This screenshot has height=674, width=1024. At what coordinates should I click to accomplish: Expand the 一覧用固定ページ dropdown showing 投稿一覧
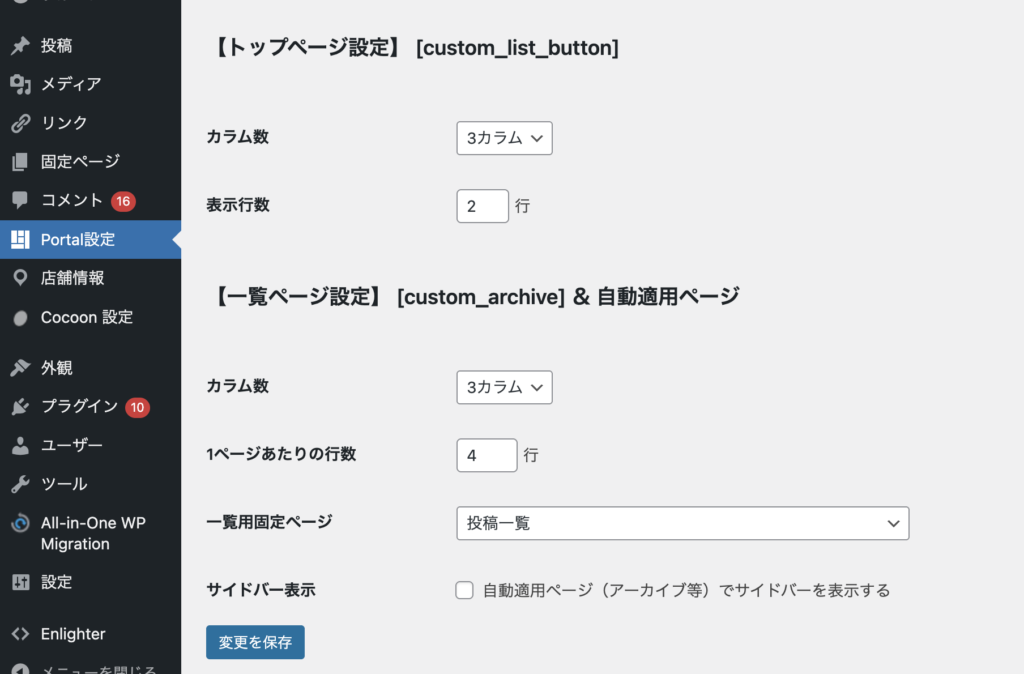click(682, 523)
